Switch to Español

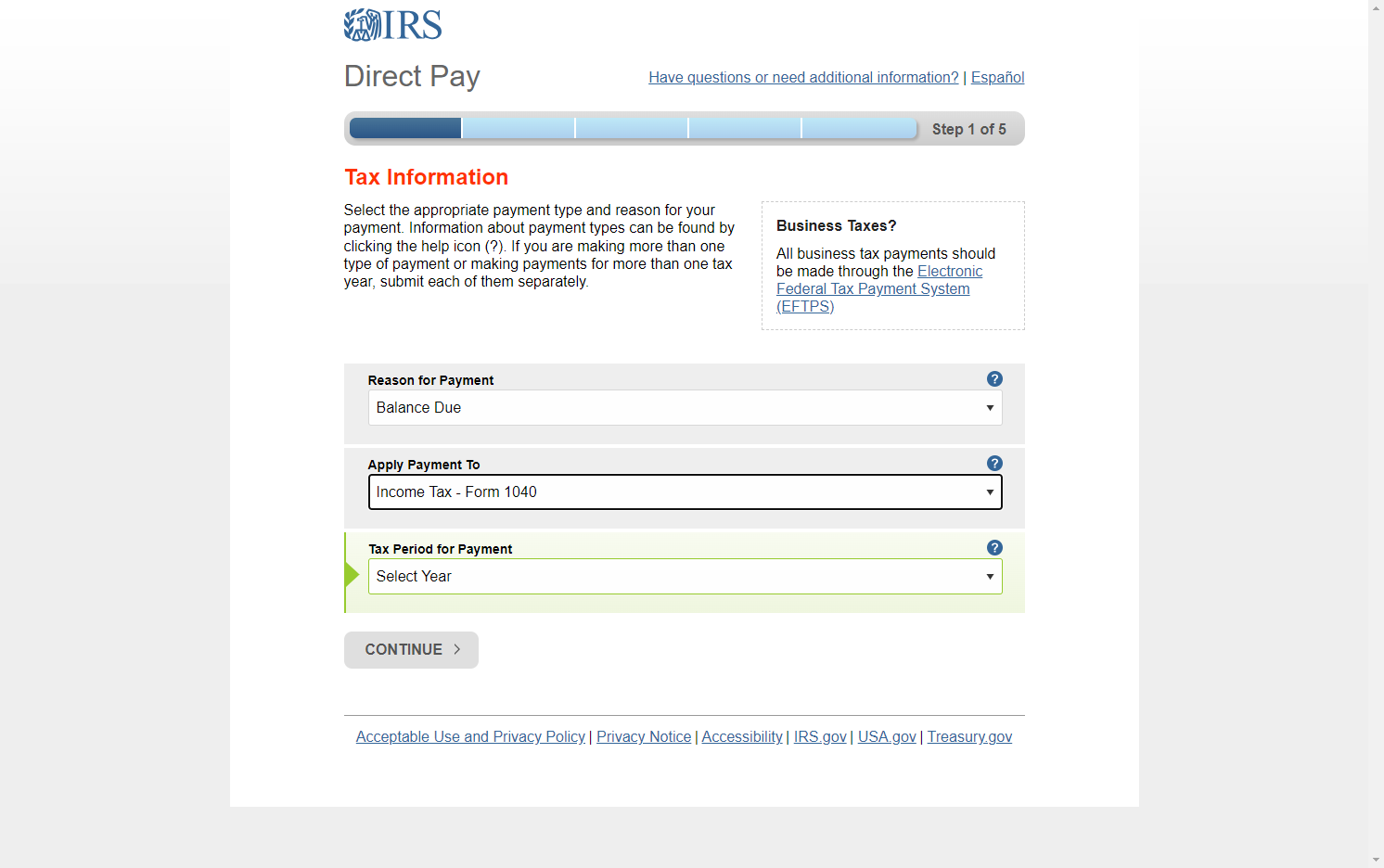click(x=997, y=78)
